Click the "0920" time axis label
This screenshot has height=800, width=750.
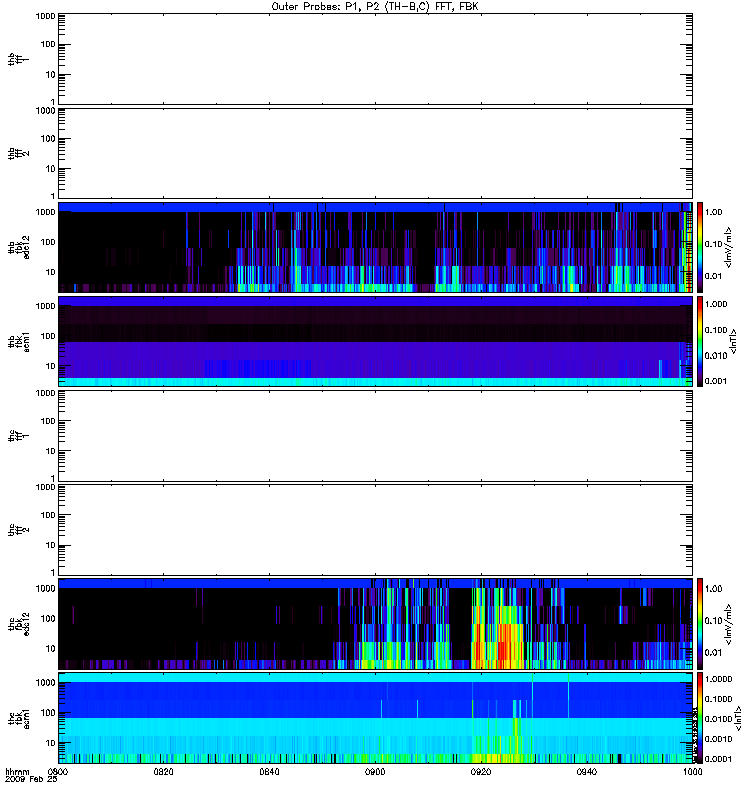click(481, 772)
